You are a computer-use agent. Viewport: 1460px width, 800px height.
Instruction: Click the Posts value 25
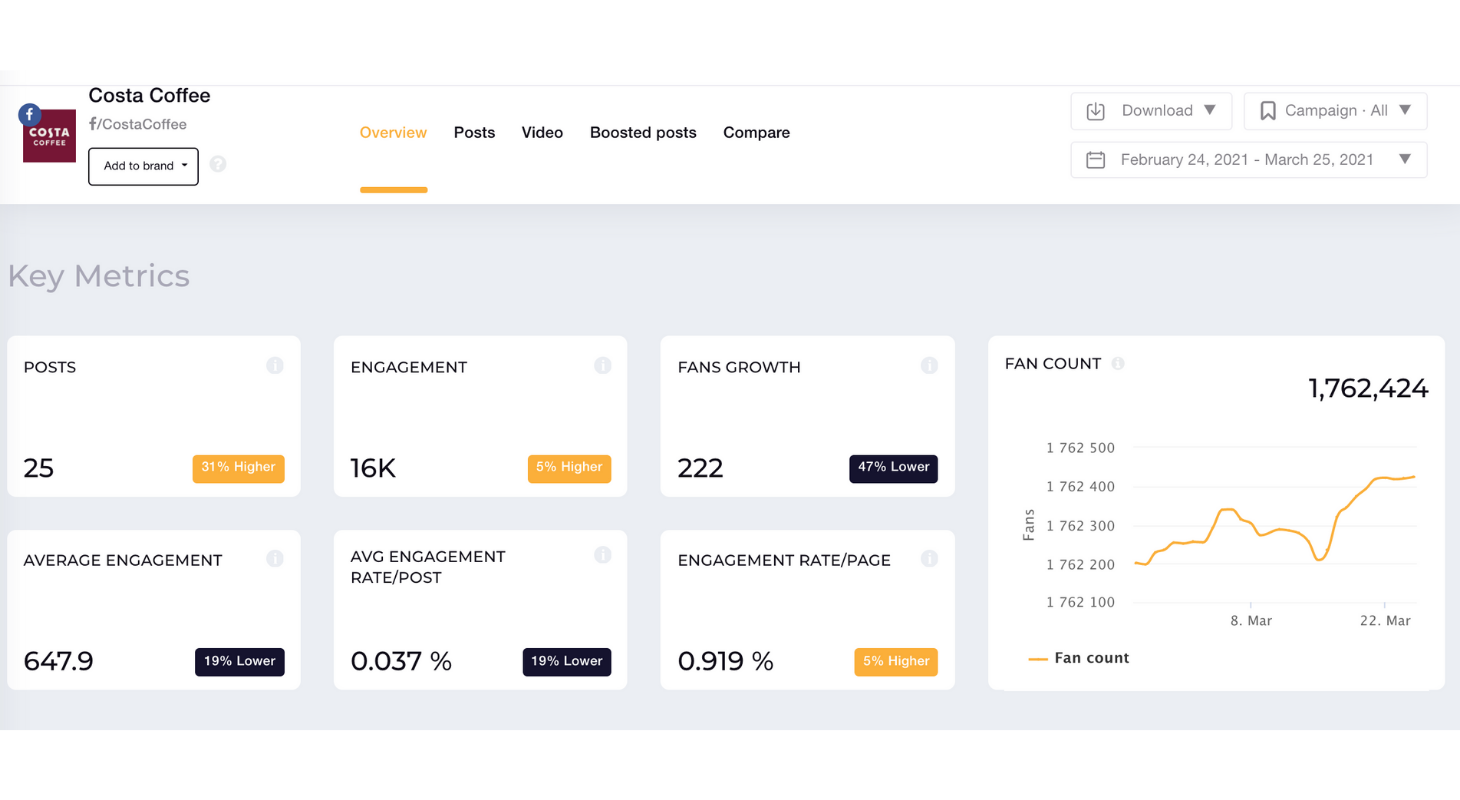(39, 468)
